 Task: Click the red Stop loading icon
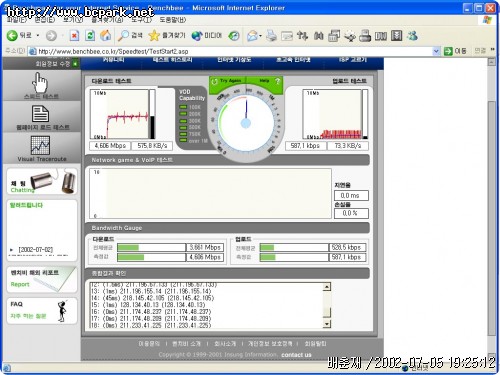click(x=74, y=36)
